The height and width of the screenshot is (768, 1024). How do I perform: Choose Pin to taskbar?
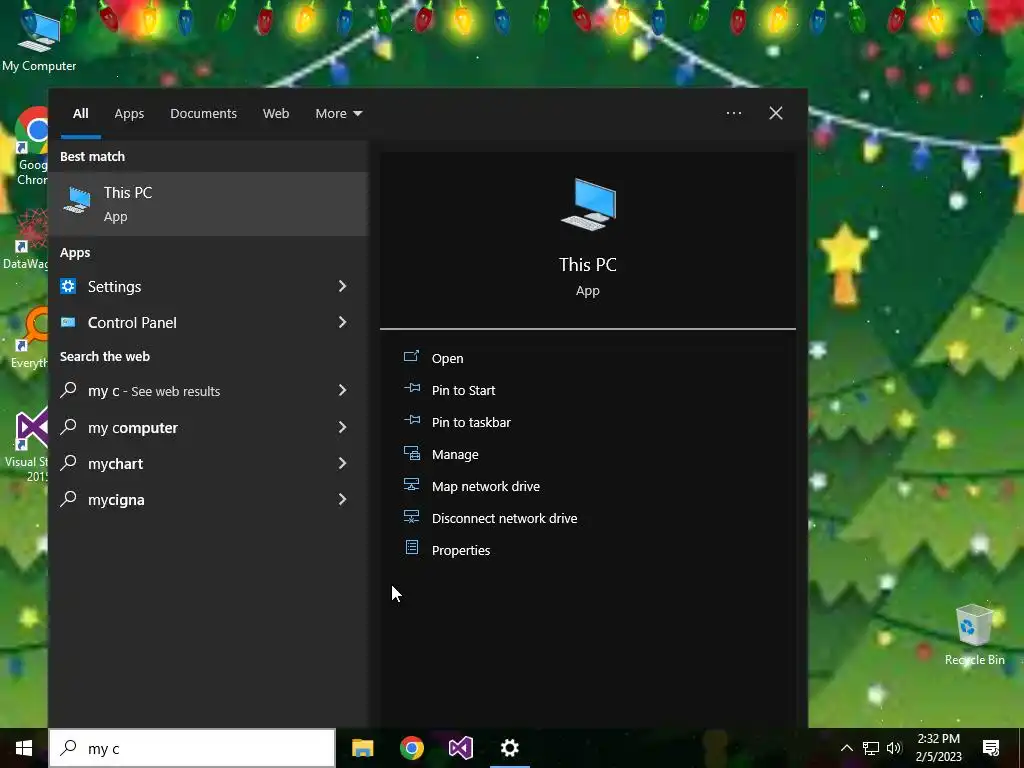coord(471,422)
